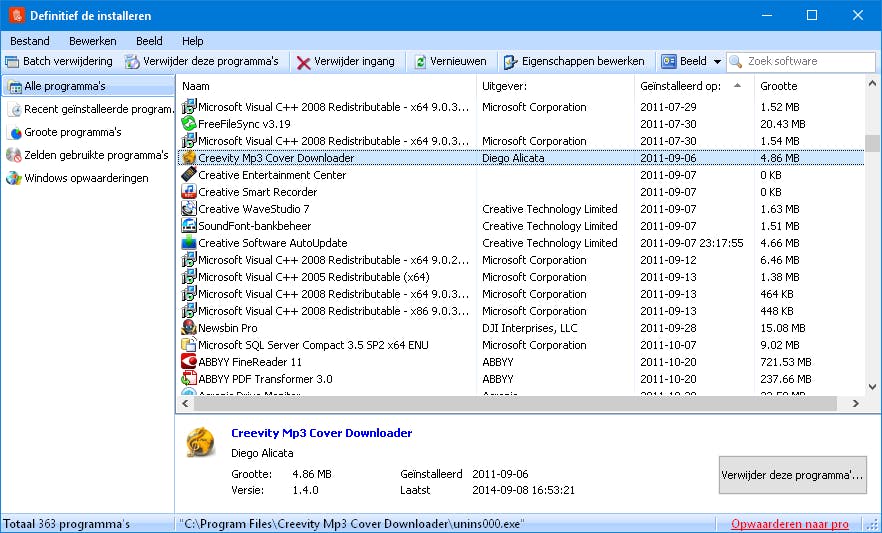Click the Creevity Mp3 Cover Downloader title link
The height and width of the screenshot is (533, 882).
[x=321, y=433]
